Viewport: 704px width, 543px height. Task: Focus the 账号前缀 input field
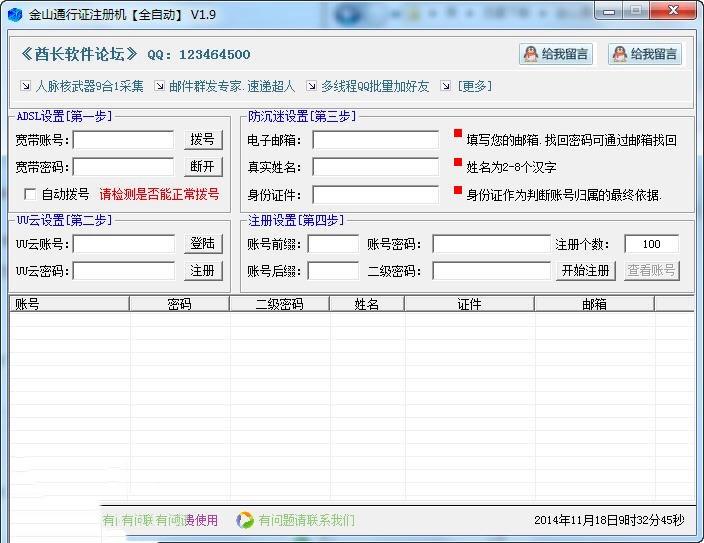click(x=333, y=244)
